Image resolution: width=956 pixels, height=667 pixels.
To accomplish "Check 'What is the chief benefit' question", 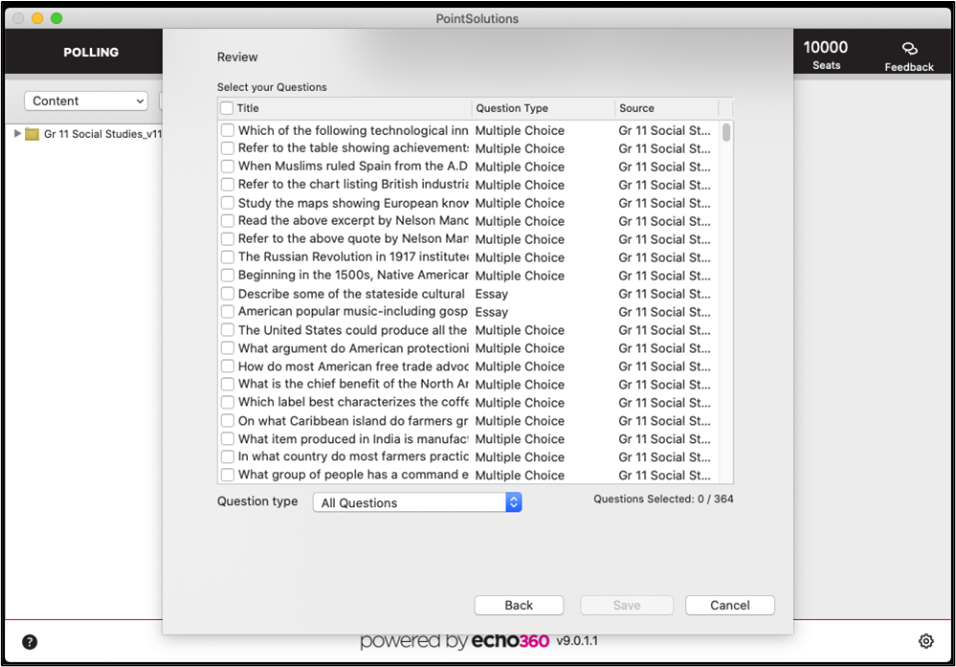I will 227,384.
